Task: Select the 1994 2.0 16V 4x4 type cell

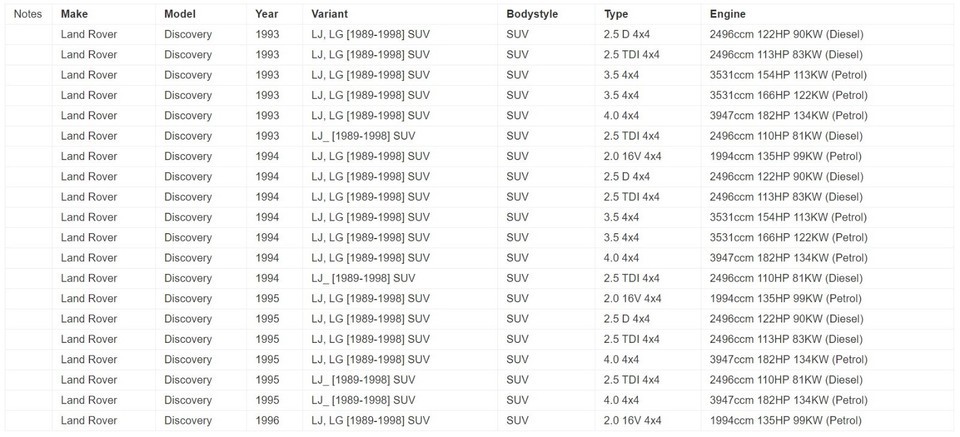Action: pos(632,156)
